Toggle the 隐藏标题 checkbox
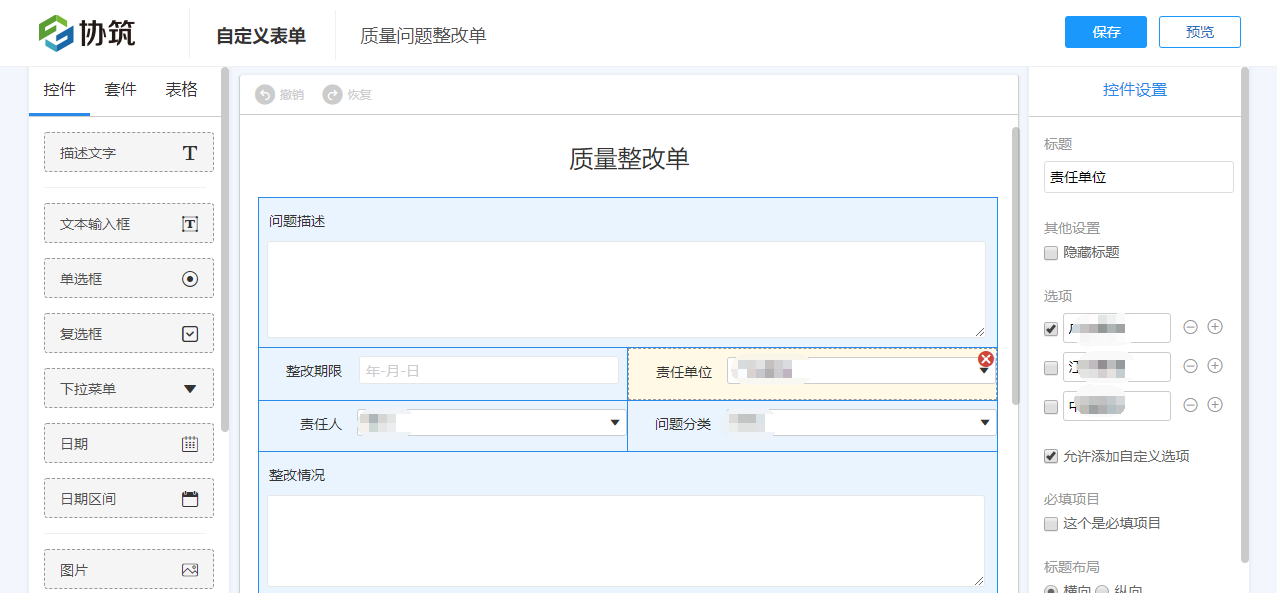 click(1051, 253)
